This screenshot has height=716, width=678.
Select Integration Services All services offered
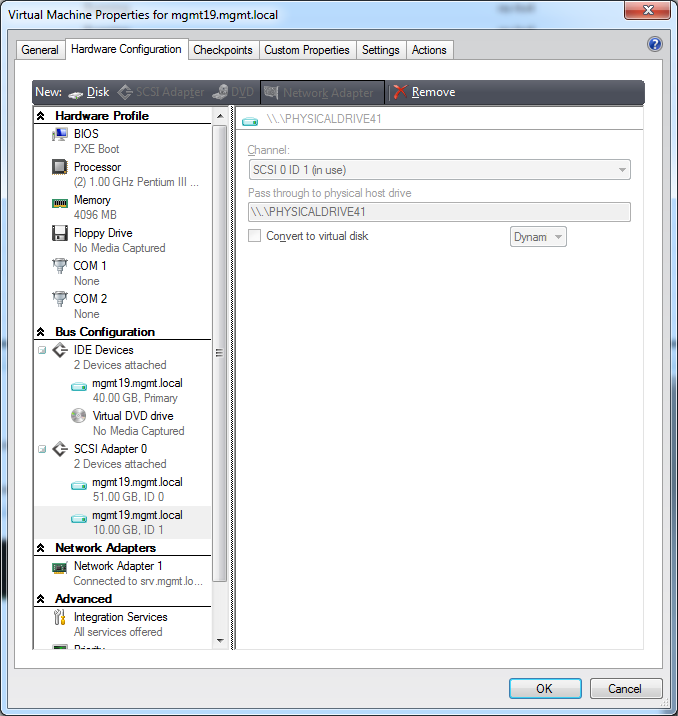(x=122, y=624)
